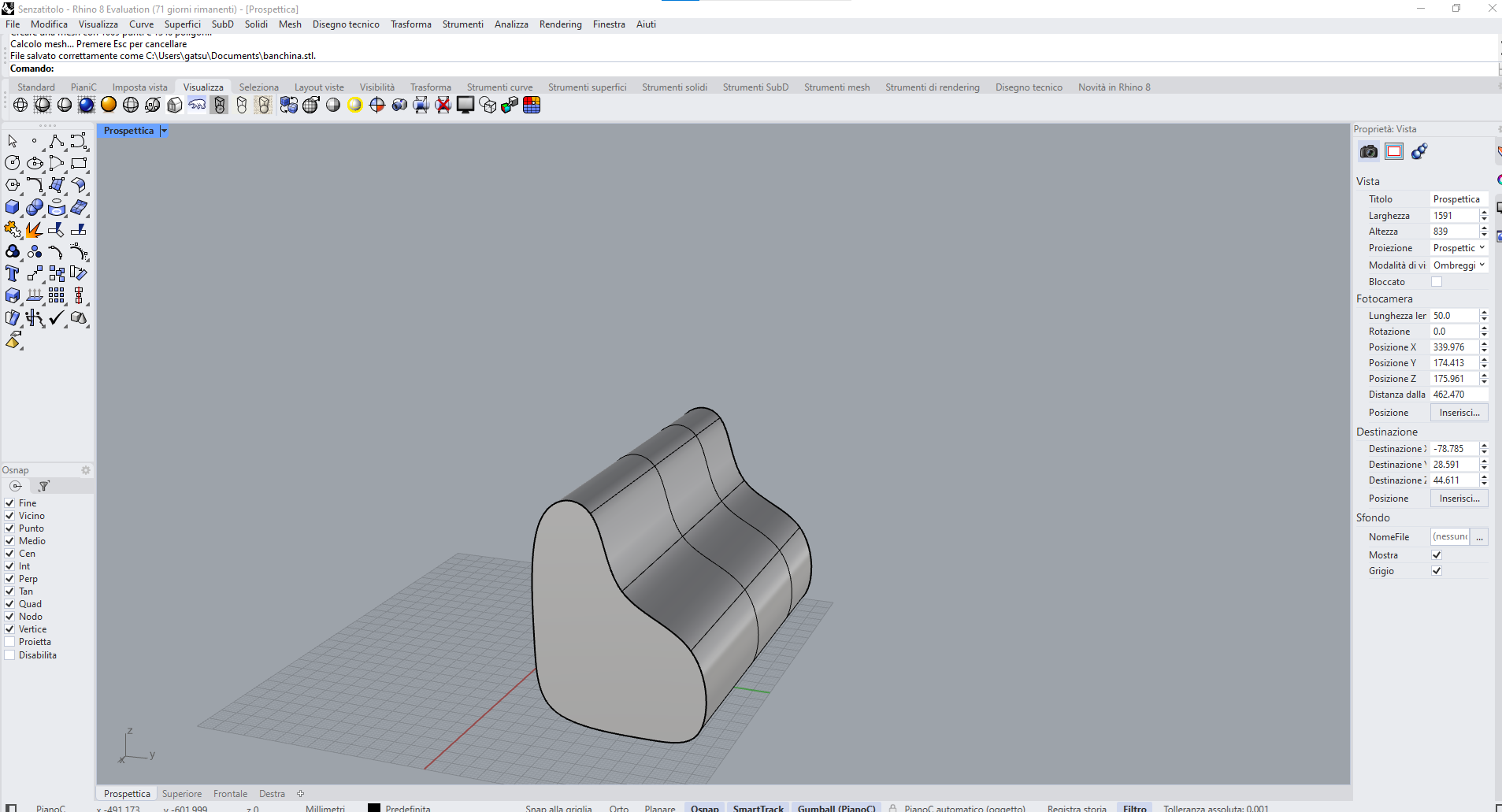Click the black monitor icon in toolbar
The width and height of the screenshot is (1502, 812).
(x=465, y=105)
